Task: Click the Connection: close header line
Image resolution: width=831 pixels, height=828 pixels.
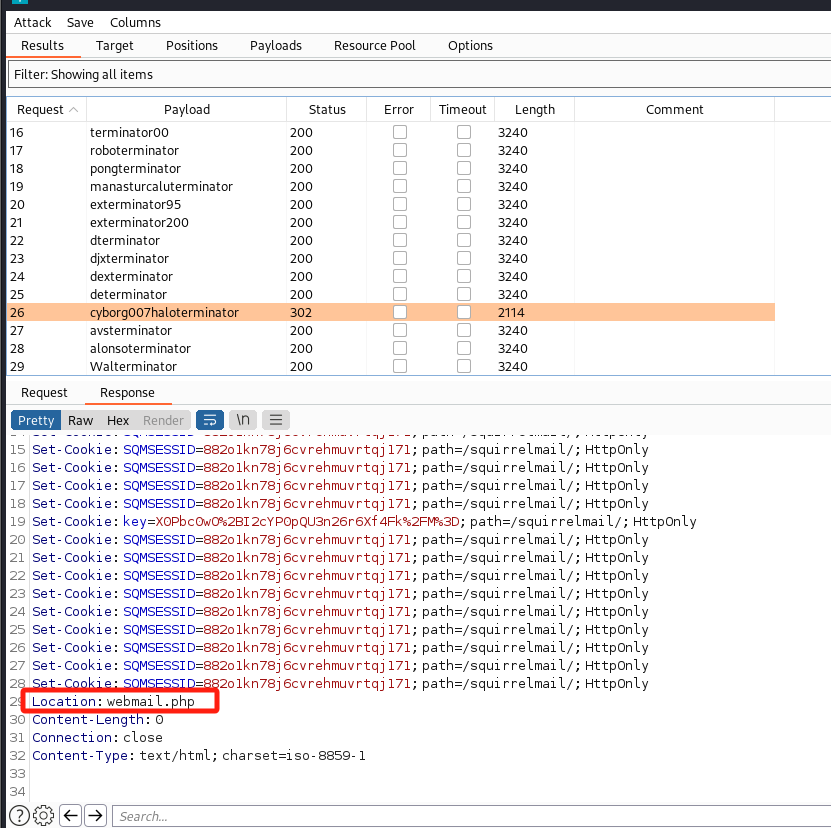Action: pos(97,737)
